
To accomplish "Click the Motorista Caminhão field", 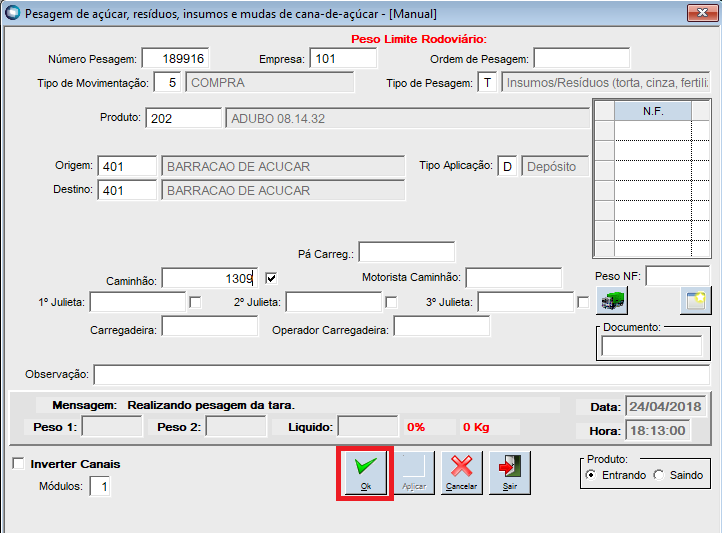I will 513,278.
